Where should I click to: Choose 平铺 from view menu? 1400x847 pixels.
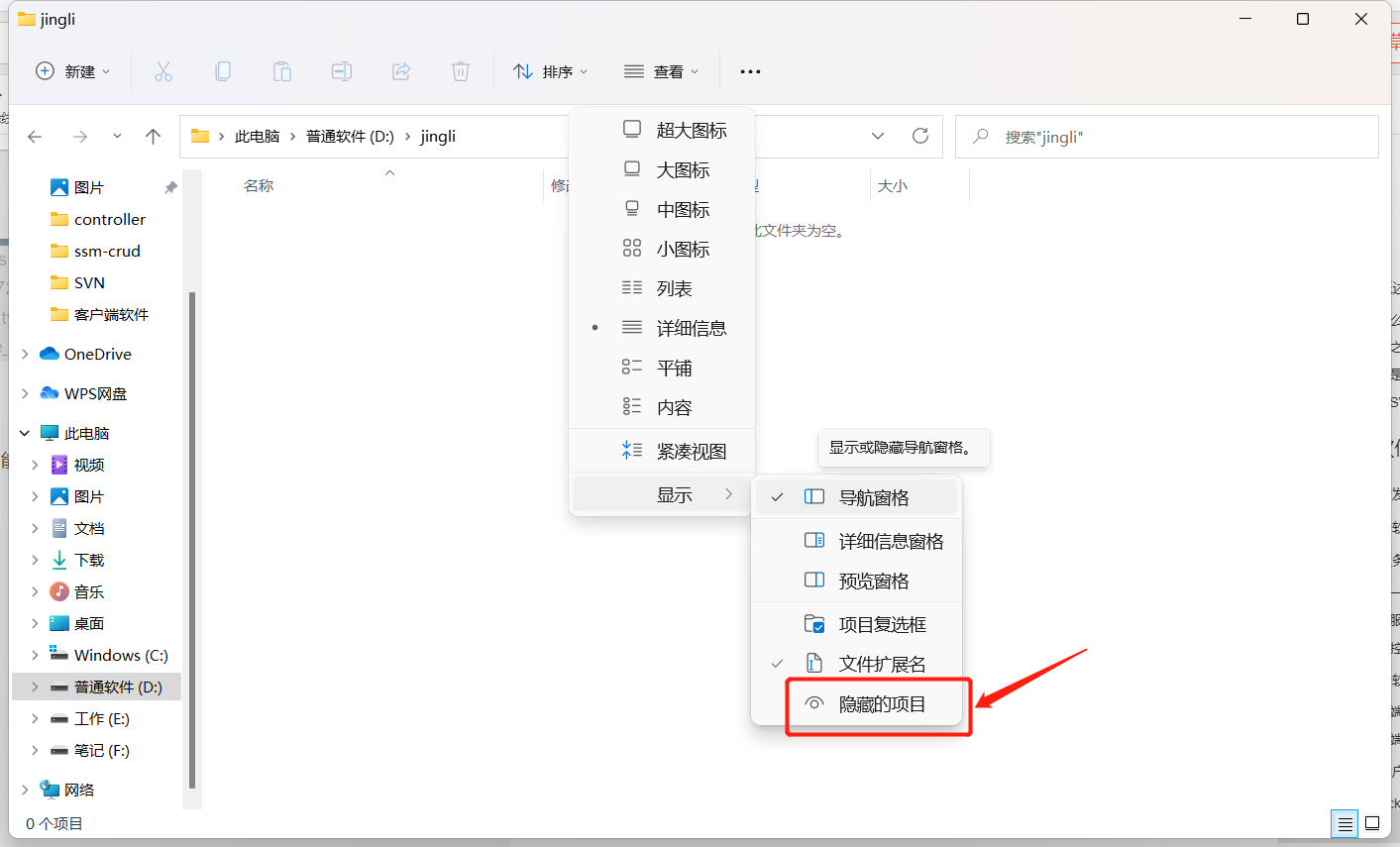662,368
